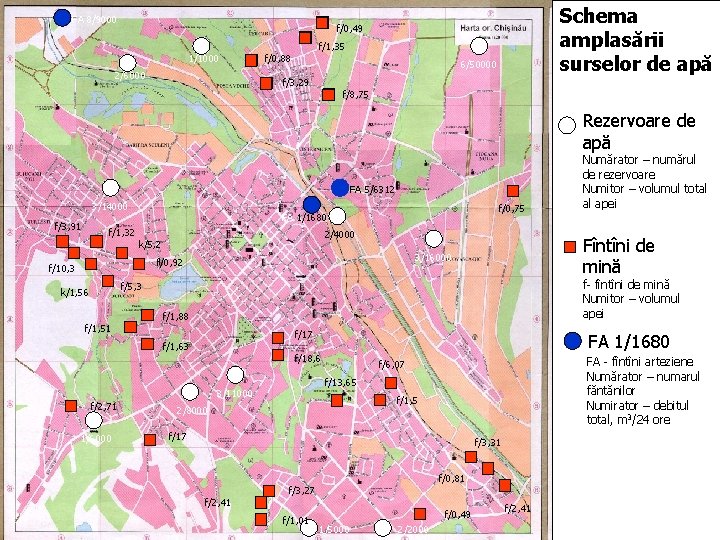Click the red well square beside f/1,5
Image resolution: width=720 pixels, height=540 pixels.
pyautogui.click(x=380, y=399)
